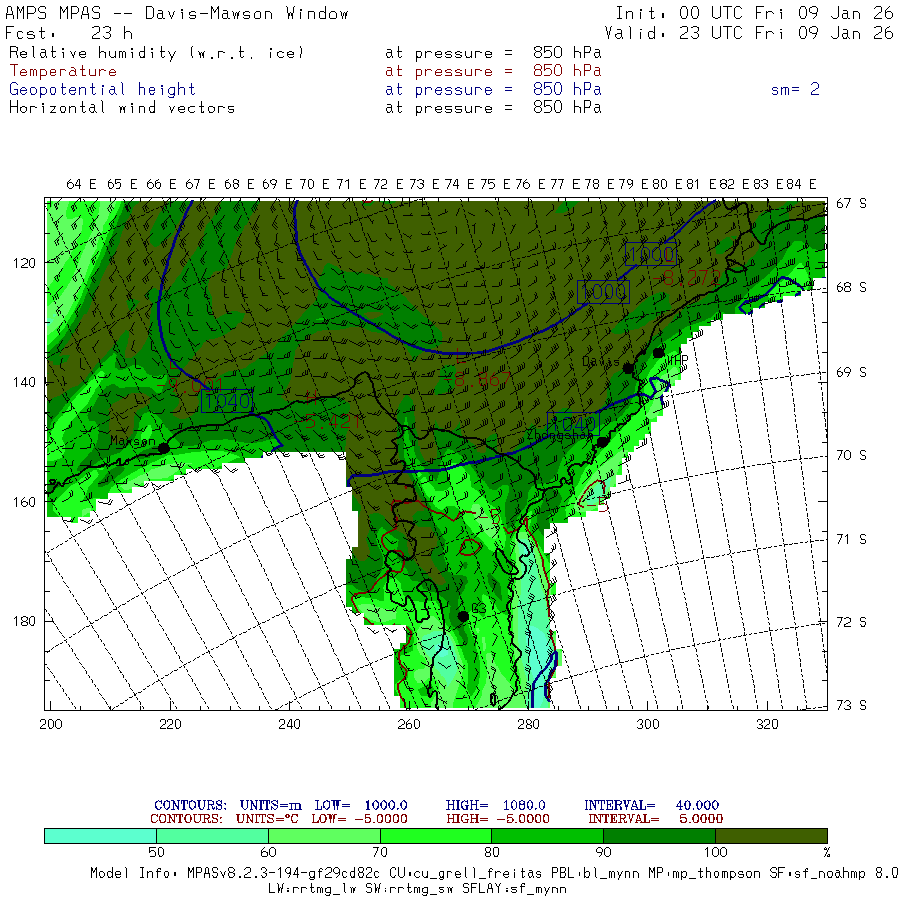900x900 pixels.
Task: Select the 50 to 60 percent color swatch
Action: [x=212, y=836]
